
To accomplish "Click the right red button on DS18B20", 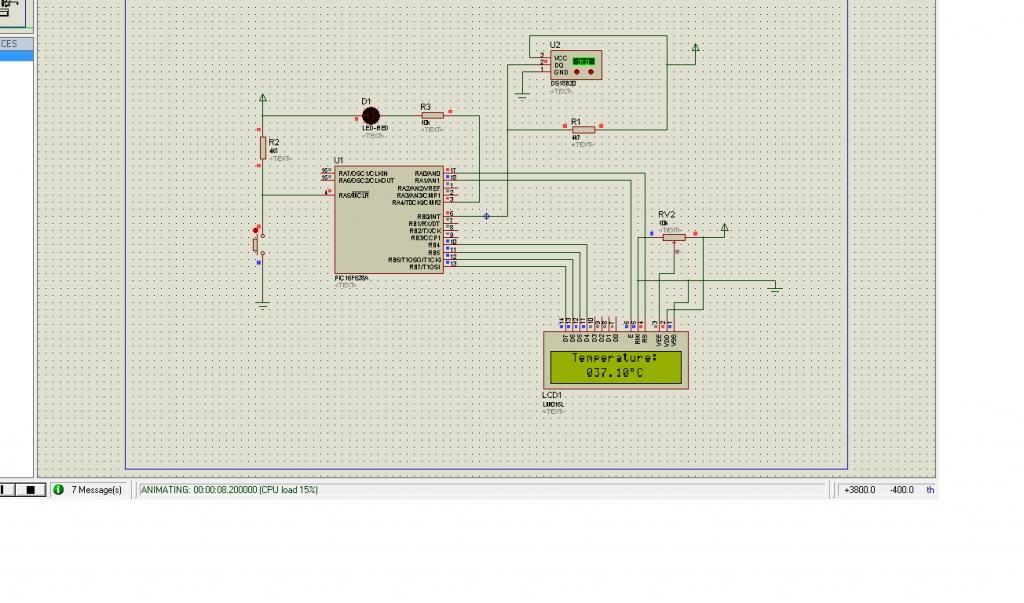I will [x=591, y=72].
